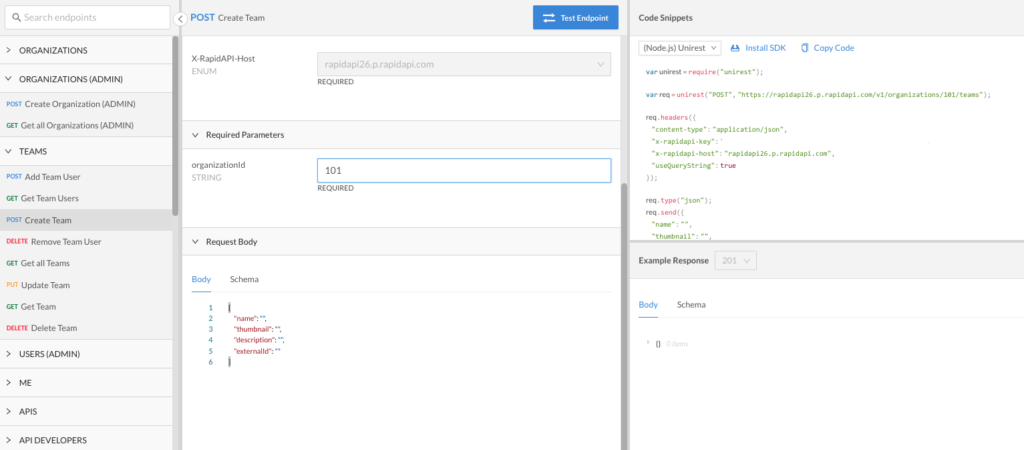Collapse the ORGANIZATIONS (ADMIN) section

[86, 79]
